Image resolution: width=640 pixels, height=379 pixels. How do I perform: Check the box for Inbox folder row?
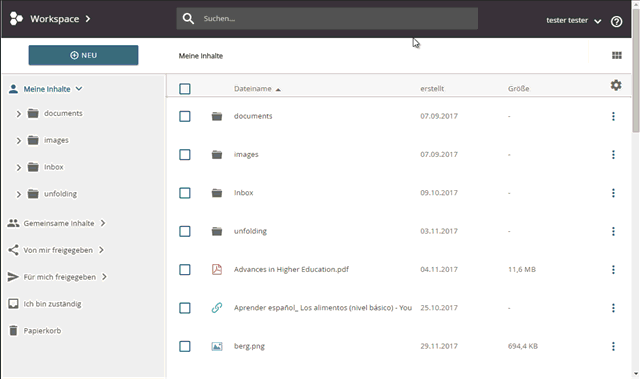(x=185, y=193)
